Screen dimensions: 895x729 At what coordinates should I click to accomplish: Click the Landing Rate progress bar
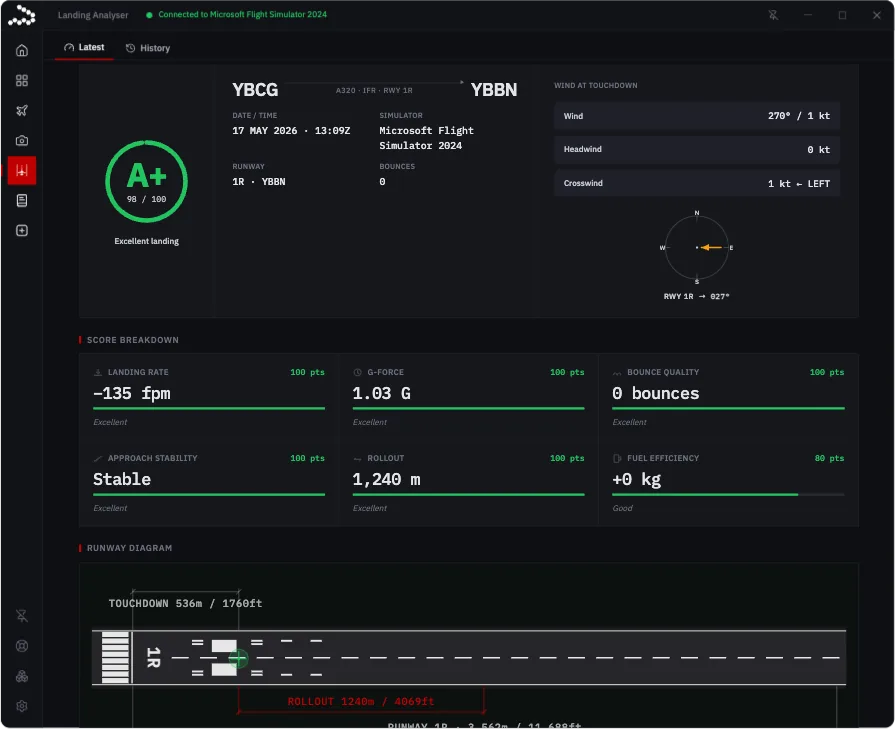point(209,408)
